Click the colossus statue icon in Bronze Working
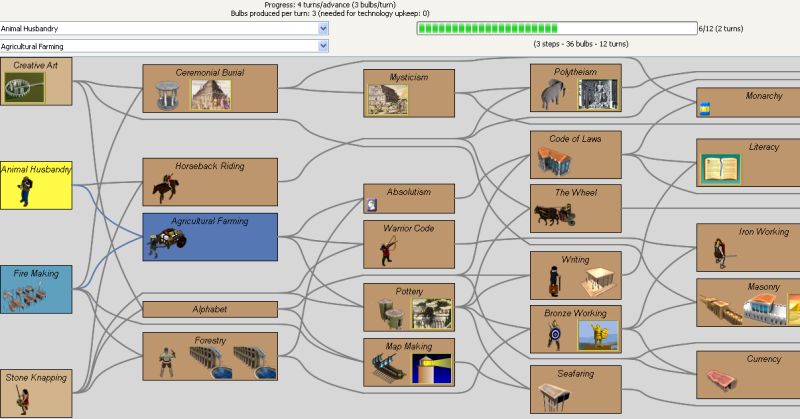Viewport: 800px width, 419px height. tap(598, 335)
